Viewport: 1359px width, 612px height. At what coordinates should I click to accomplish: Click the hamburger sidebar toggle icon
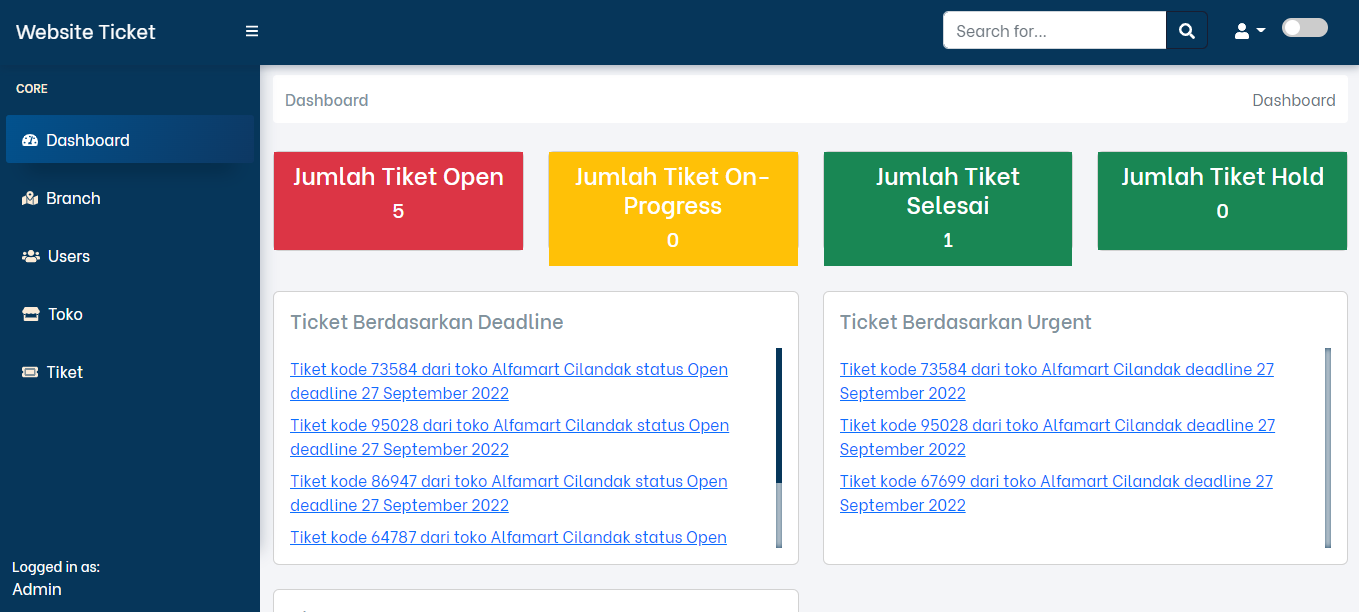pos(252,31)
